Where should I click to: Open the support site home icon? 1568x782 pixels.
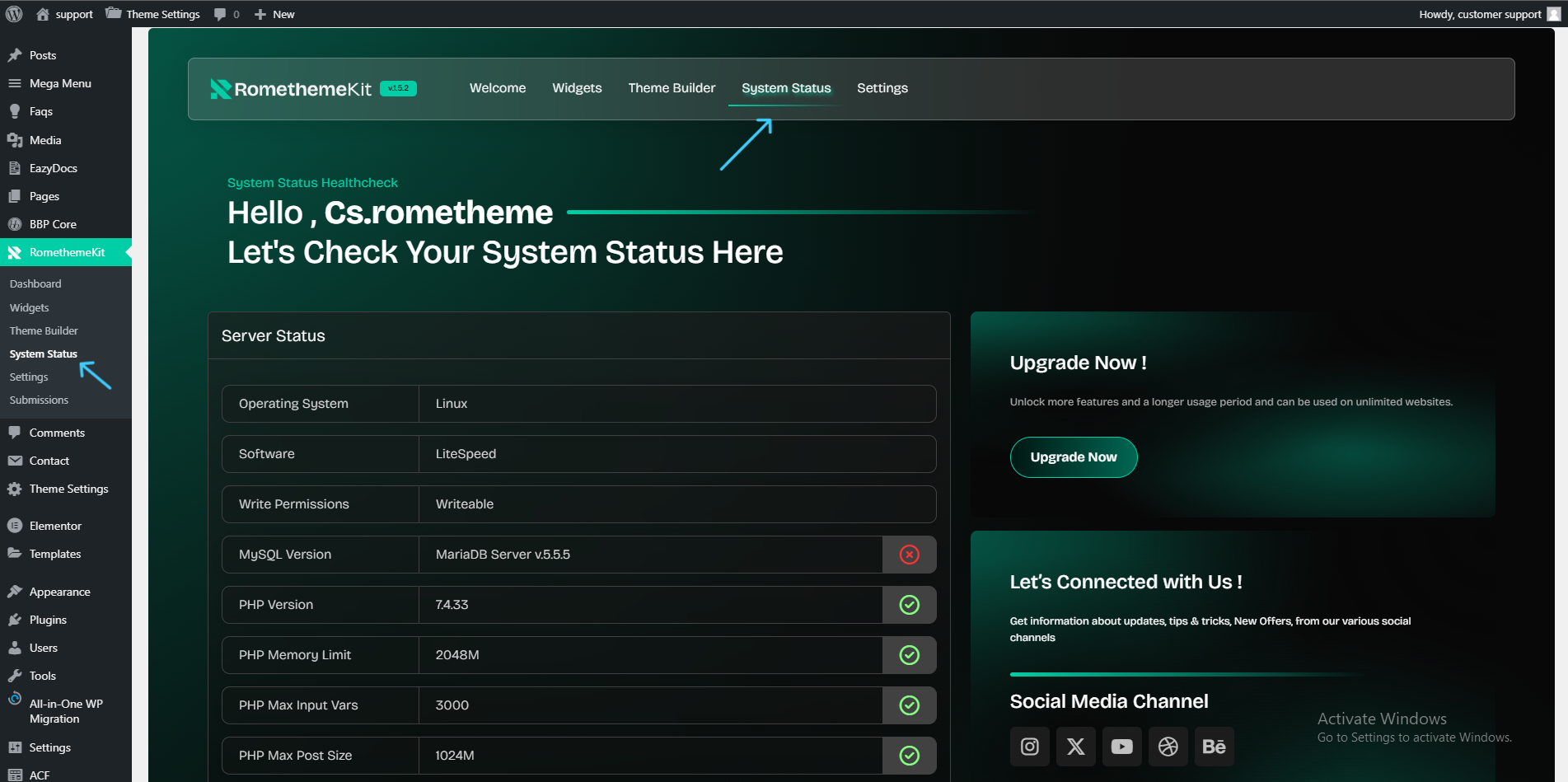(x=43, y=14)
